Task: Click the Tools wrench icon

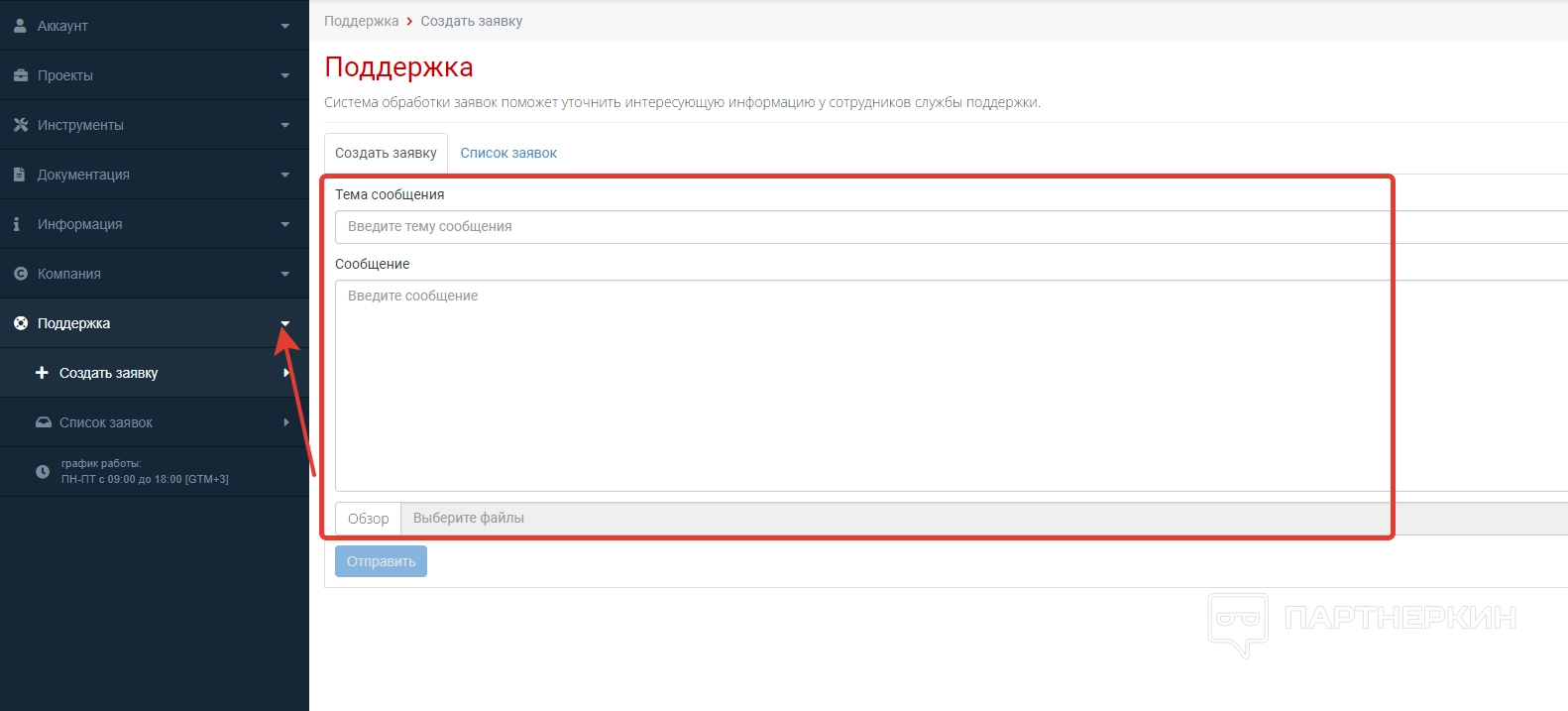Action: click(x=20, y=125)
